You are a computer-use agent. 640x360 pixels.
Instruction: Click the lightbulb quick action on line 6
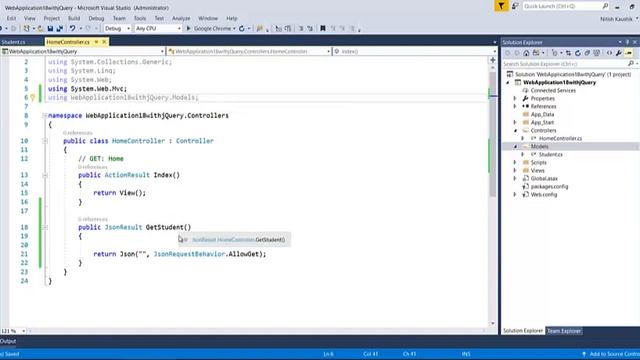(x=33, y=98)
